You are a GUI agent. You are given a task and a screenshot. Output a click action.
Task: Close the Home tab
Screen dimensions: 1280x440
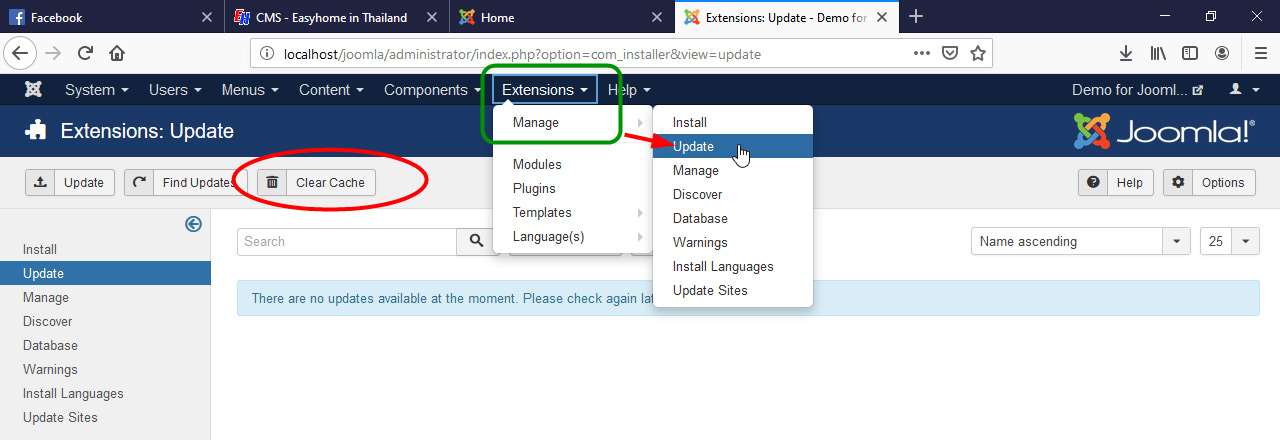[656, 17]
